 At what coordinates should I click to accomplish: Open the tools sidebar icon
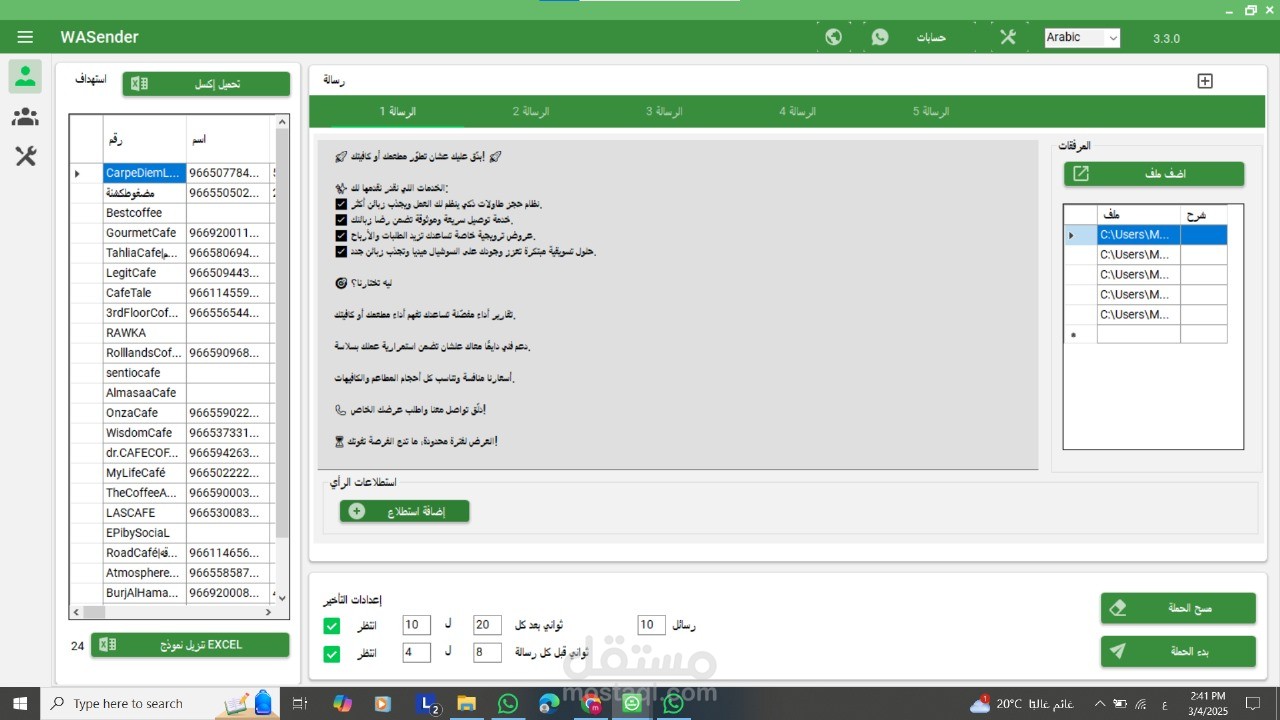tap(25, 156)
